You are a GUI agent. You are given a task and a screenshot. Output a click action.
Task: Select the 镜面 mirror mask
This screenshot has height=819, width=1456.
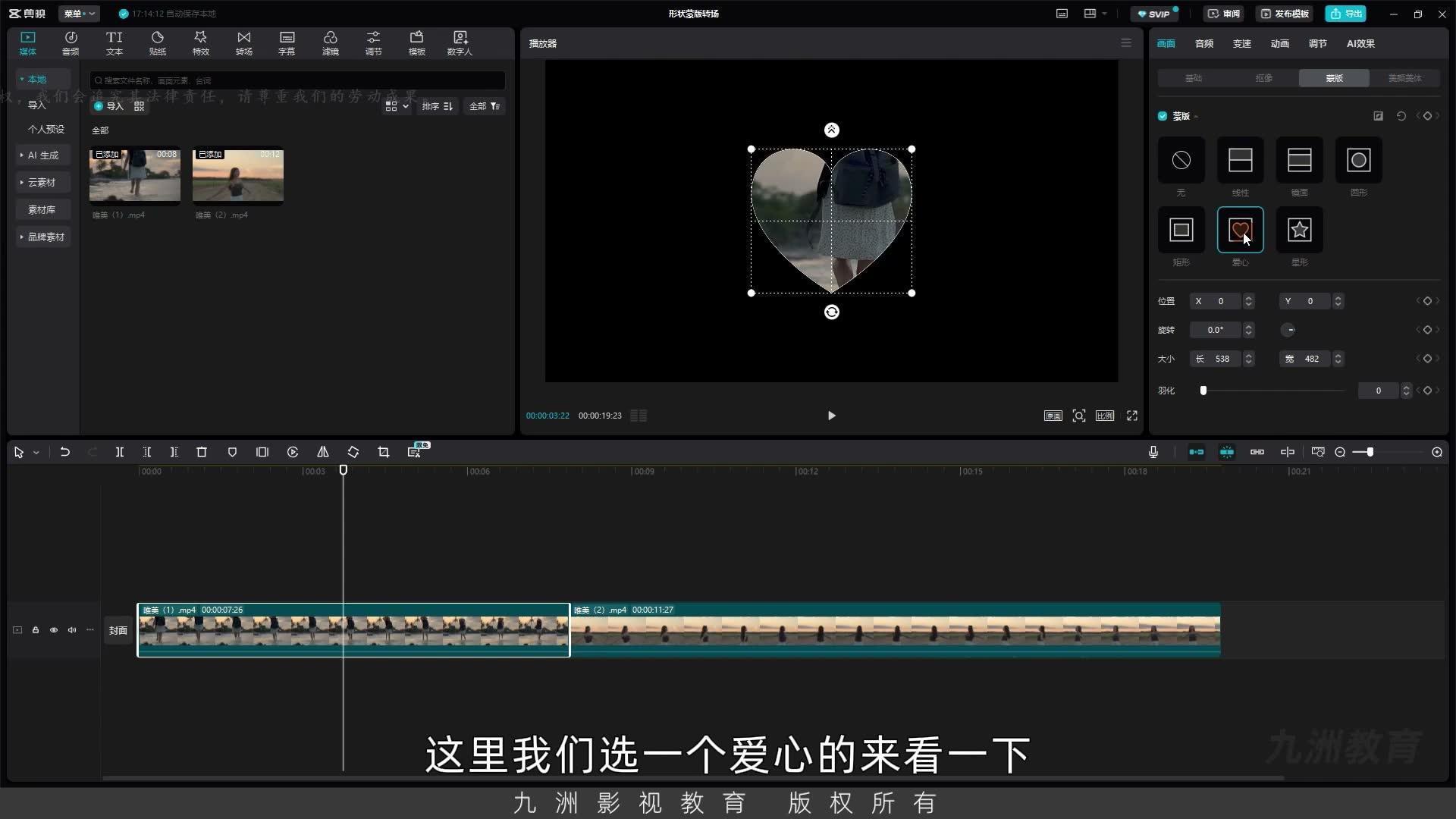click(1299, 160)
